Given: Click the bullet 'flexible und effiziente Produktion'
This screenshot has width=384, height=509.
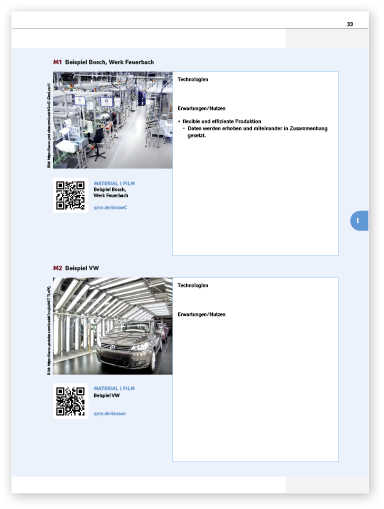Looking at the screenshot, I should click(x=222, y=121).
